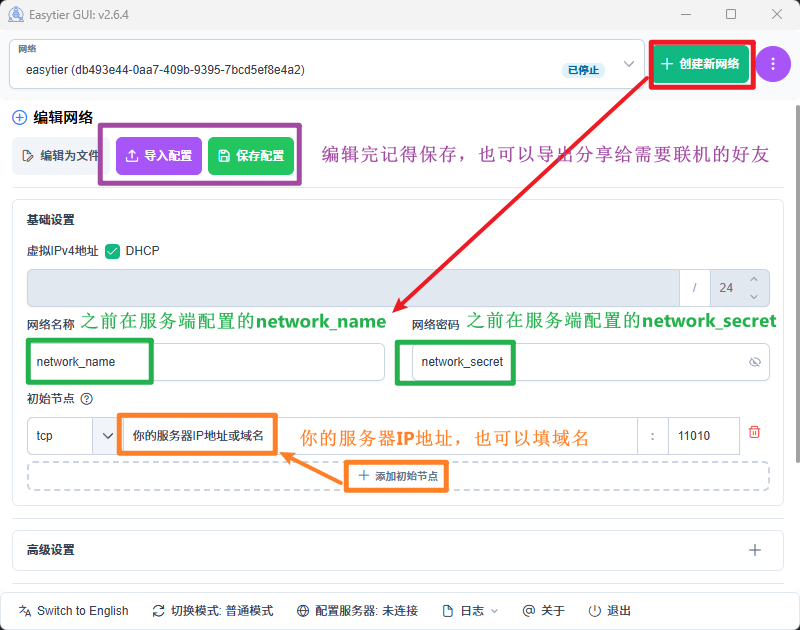Image resolution: width=800 pixels, height=630 pixels.
Task: Increase the subnet mask value 24
Action: [x=754, y=279]
